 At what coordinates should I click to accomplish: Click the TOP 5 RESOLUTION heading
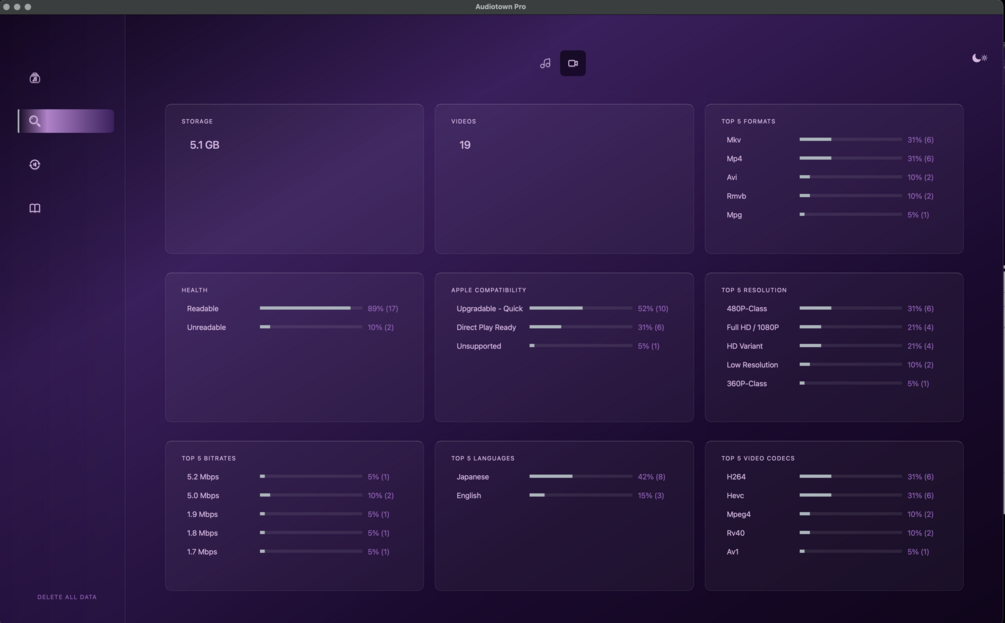(754, 290)
